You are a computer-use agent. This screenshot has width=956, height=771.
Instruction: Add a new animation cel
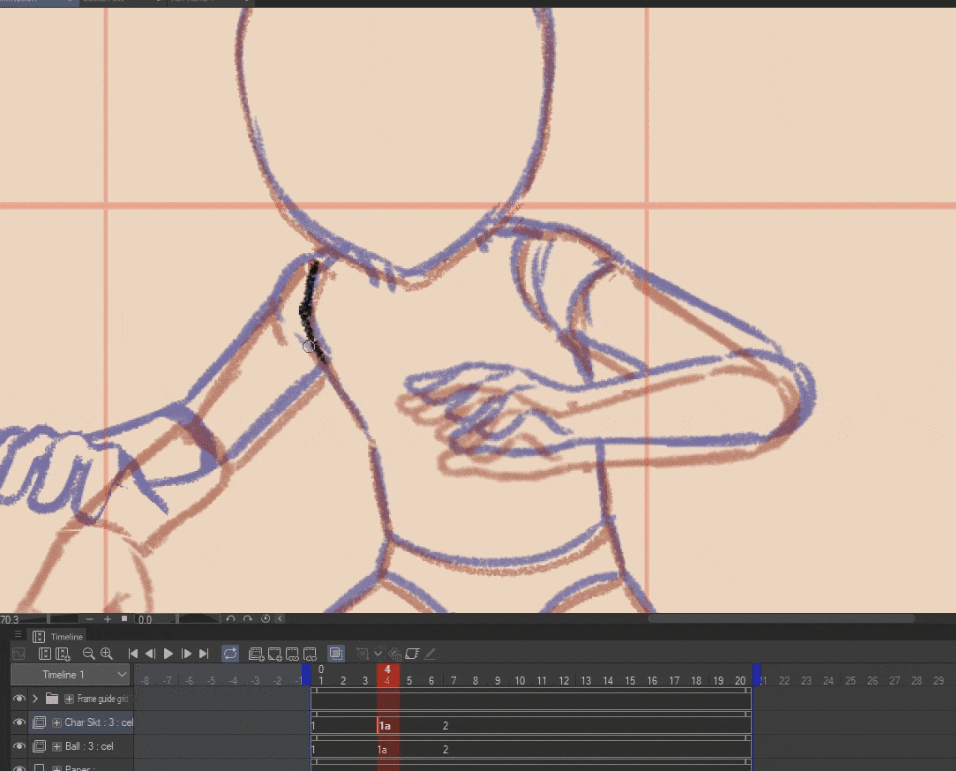tap(275, 654)
